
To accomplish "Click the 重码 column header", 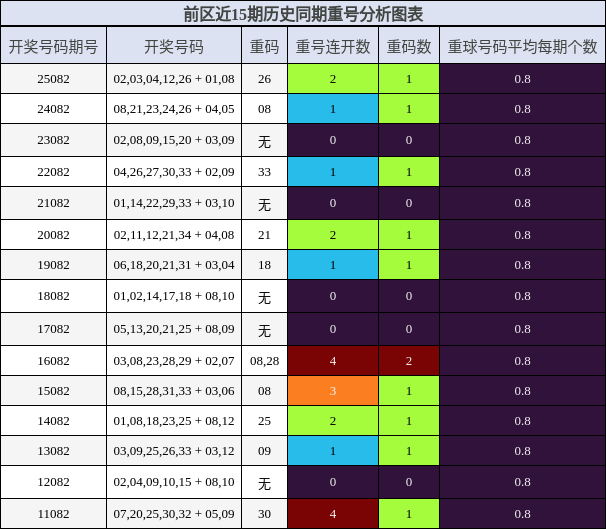I will 264,46.
